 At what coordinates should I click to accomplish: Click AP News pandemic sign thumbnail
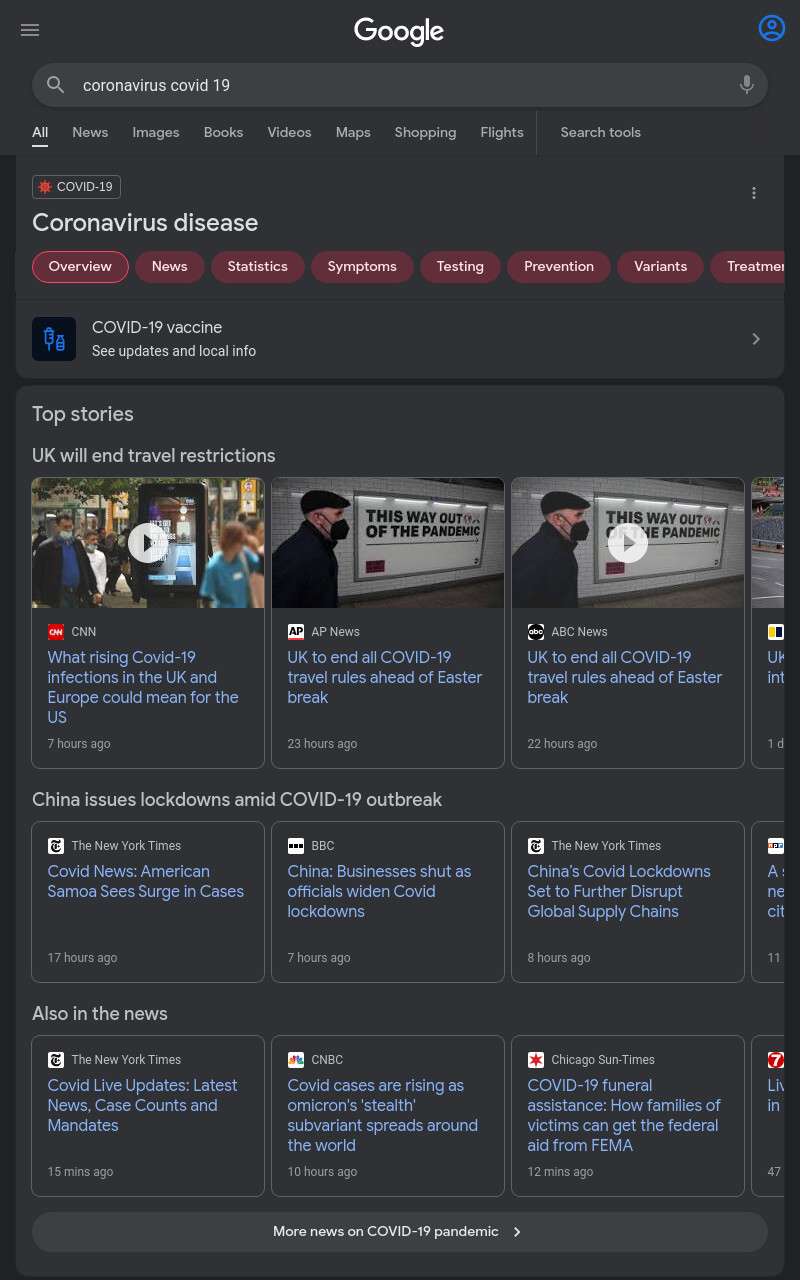point(388,543)
